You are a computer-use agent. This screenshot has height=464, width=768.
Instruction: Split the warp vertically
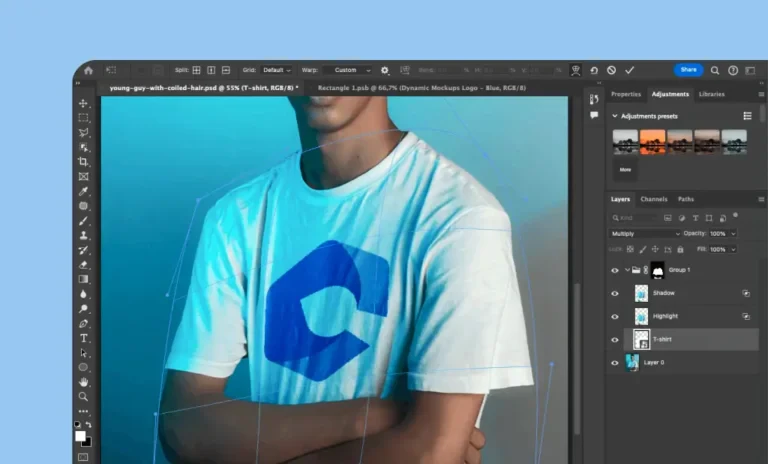click(211, 70)
